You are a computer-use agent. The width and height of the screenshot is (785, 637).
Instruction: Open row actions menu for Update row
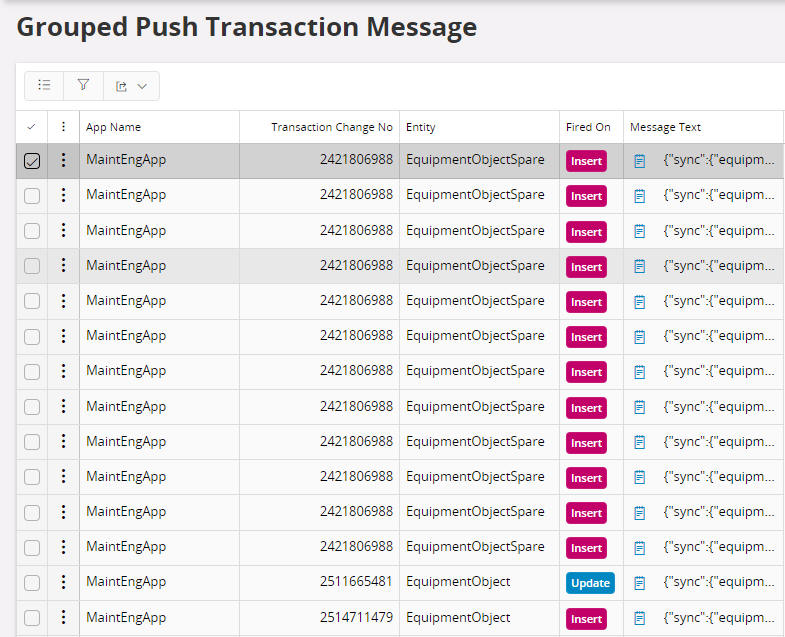[x=63, y=582]
